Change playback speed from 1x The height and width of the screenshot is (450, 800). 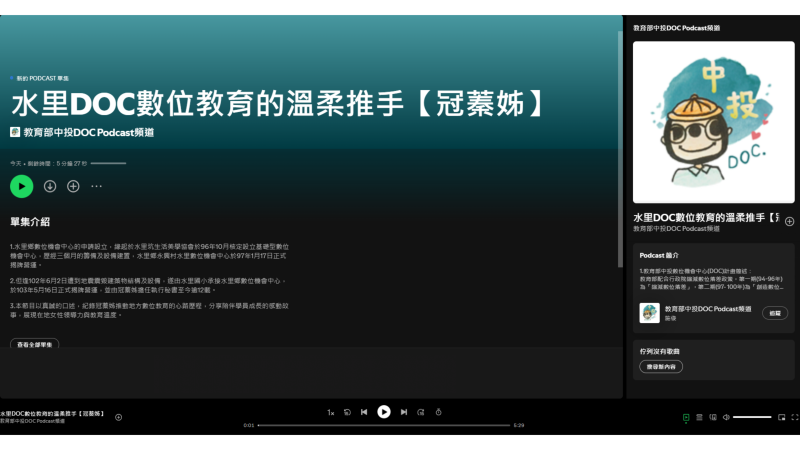click(x=331, y=412)
